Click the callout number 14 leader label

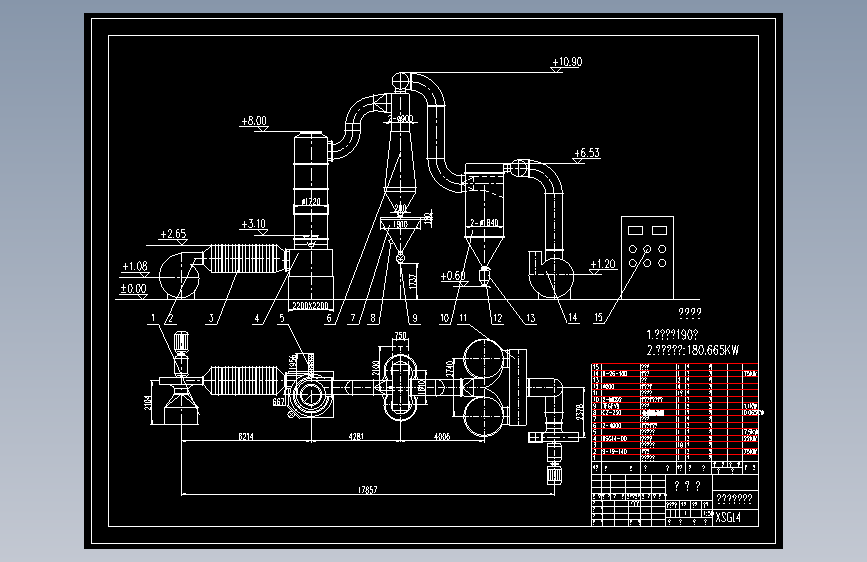tap(572, 318)
